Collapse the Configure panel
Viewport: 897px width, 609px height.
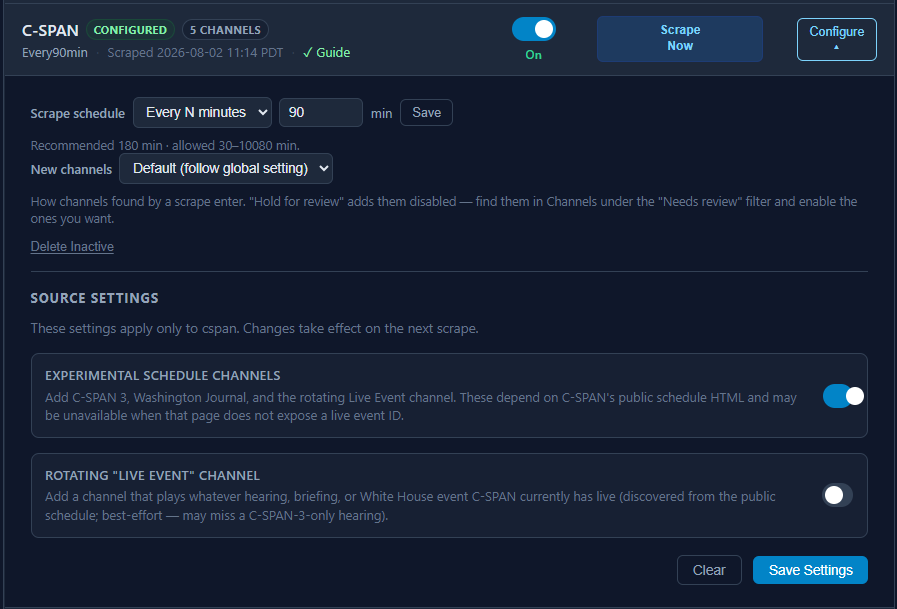coord(836,39)
